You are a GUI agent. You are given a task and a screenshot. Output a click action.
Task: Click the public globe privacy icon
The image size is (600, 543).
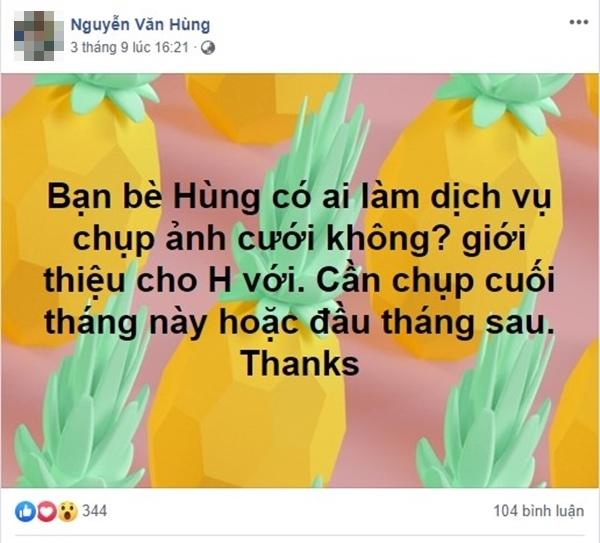[208, 48]
